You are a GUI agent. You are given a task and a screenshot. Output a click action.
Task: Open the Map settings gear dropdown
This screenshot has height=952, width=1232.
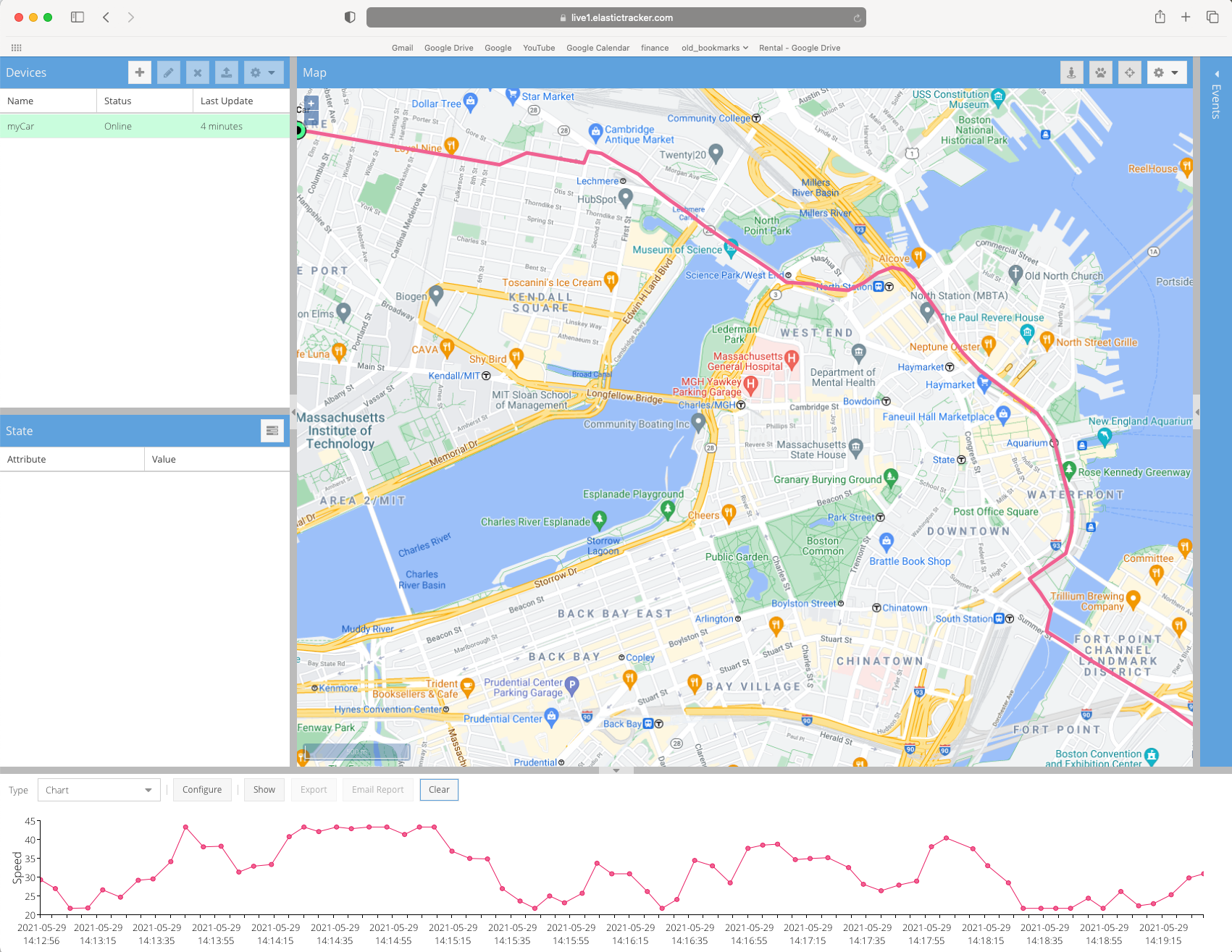[1166, 72]
